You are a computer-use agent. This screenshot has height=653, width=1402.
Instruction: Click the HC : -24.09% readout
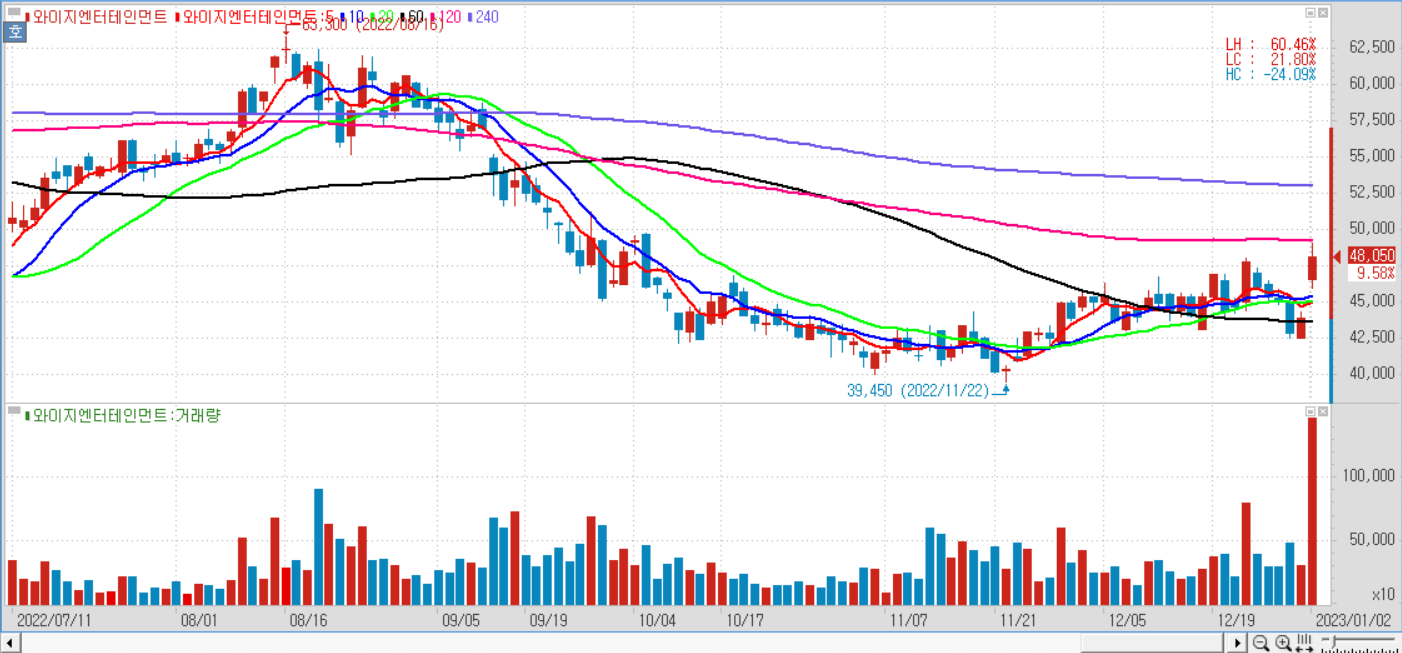(1270, 75)
